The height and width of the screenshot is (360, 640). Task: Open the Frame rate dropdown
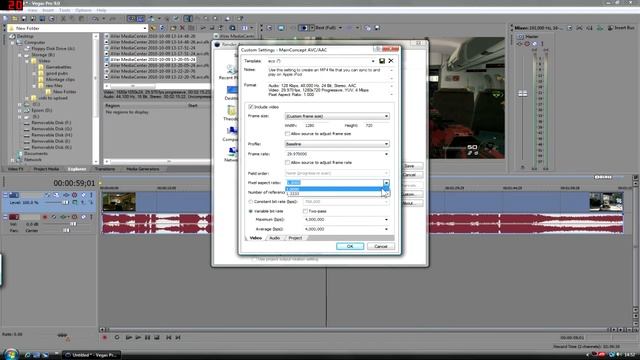tap(386, 154)
